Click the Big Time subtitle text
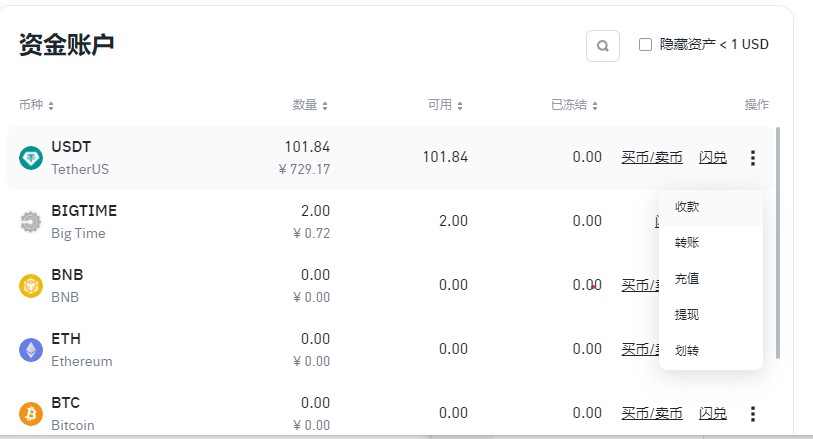The width and height of the screenshot is (813, 439). tap(78, 234)
